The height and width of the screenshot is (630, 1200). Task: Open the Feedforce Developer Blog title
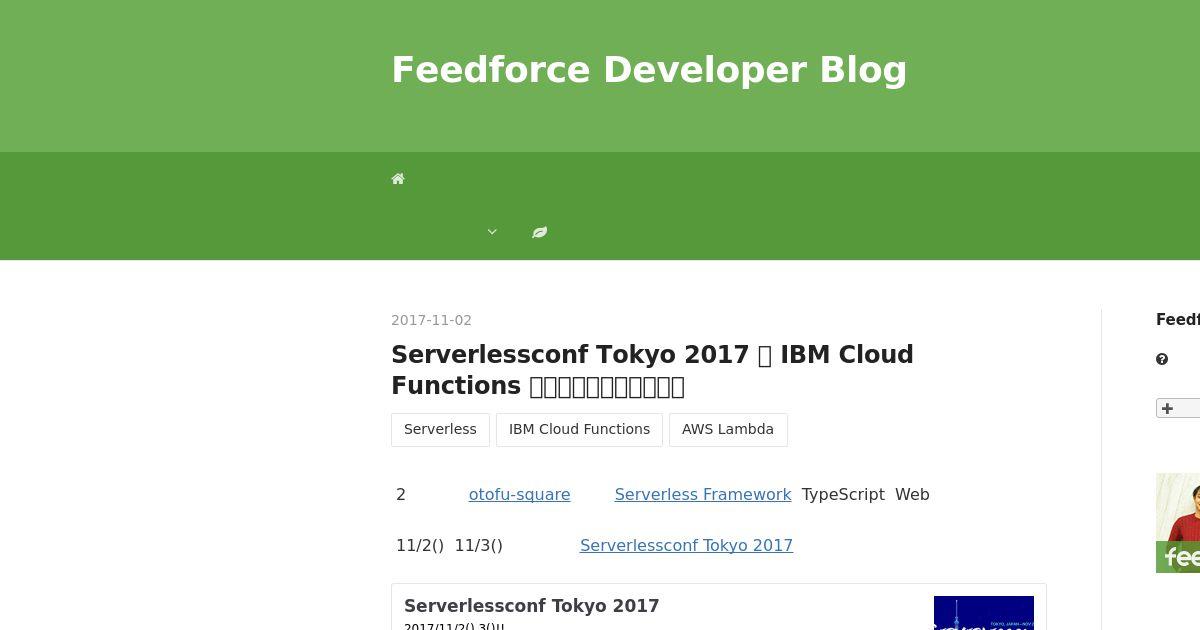point(649,70)
